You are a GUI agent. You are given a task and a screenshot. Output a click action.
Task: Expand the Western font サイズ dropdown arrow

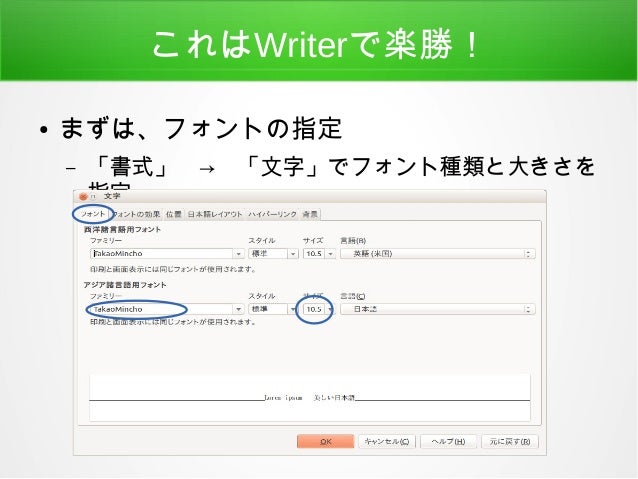tap(330, 254)
